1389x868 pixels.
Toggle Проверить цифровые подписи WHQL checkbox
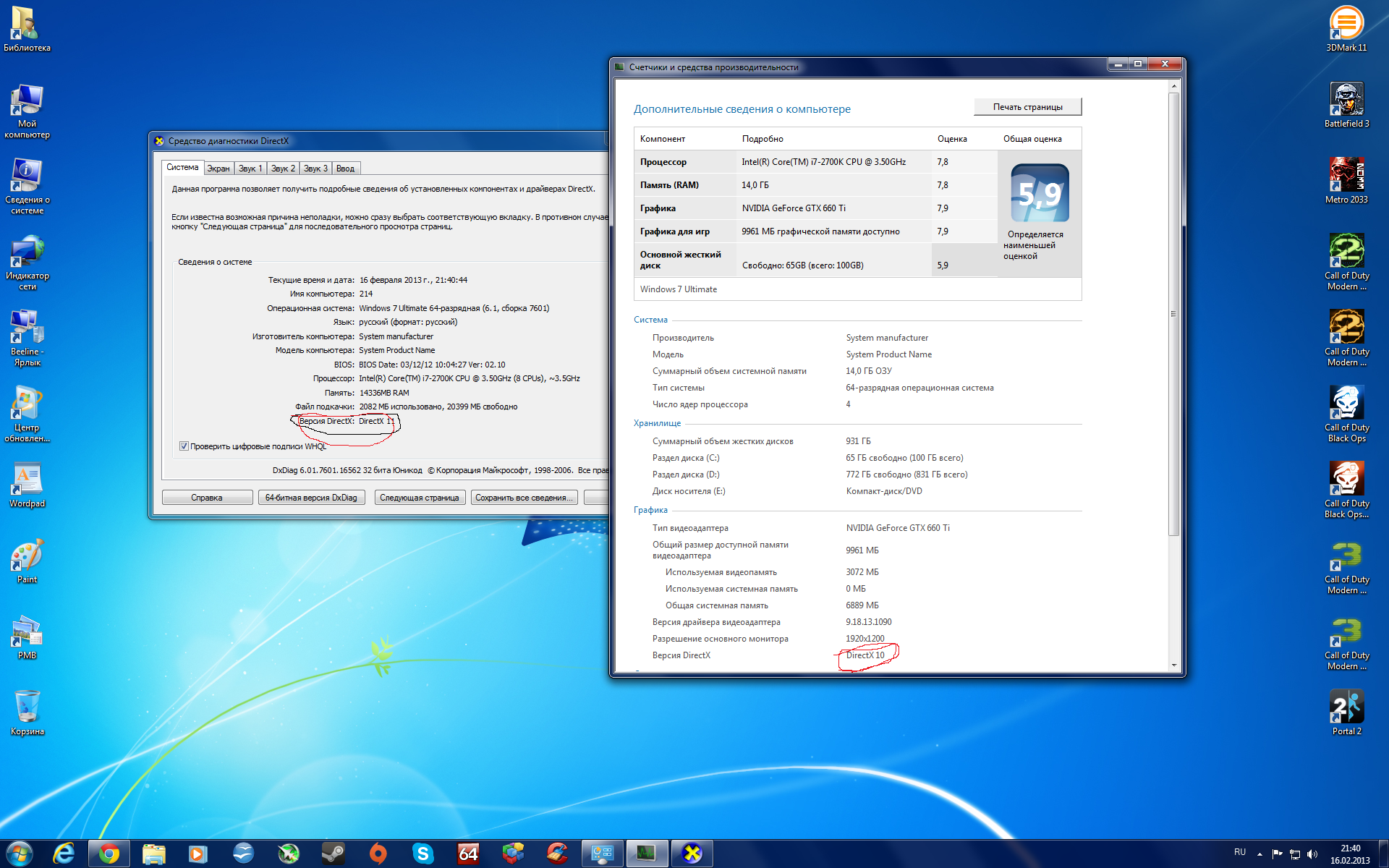[x=184, y=446]
